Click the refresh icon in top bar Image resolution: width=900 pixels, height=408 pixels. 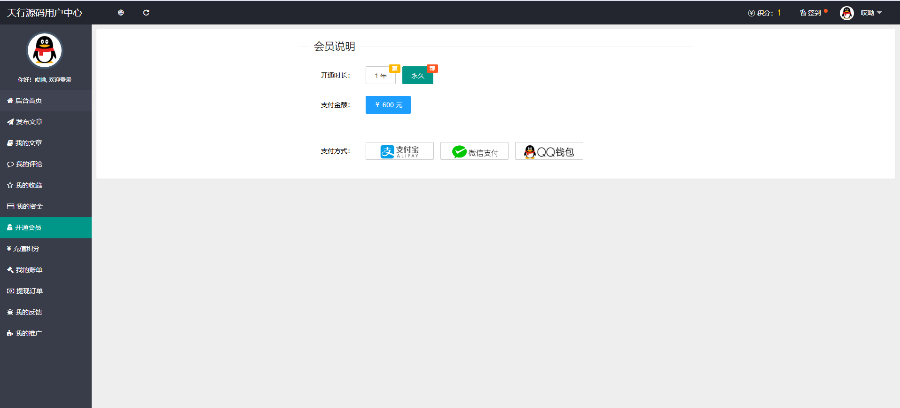coord(146,12)
